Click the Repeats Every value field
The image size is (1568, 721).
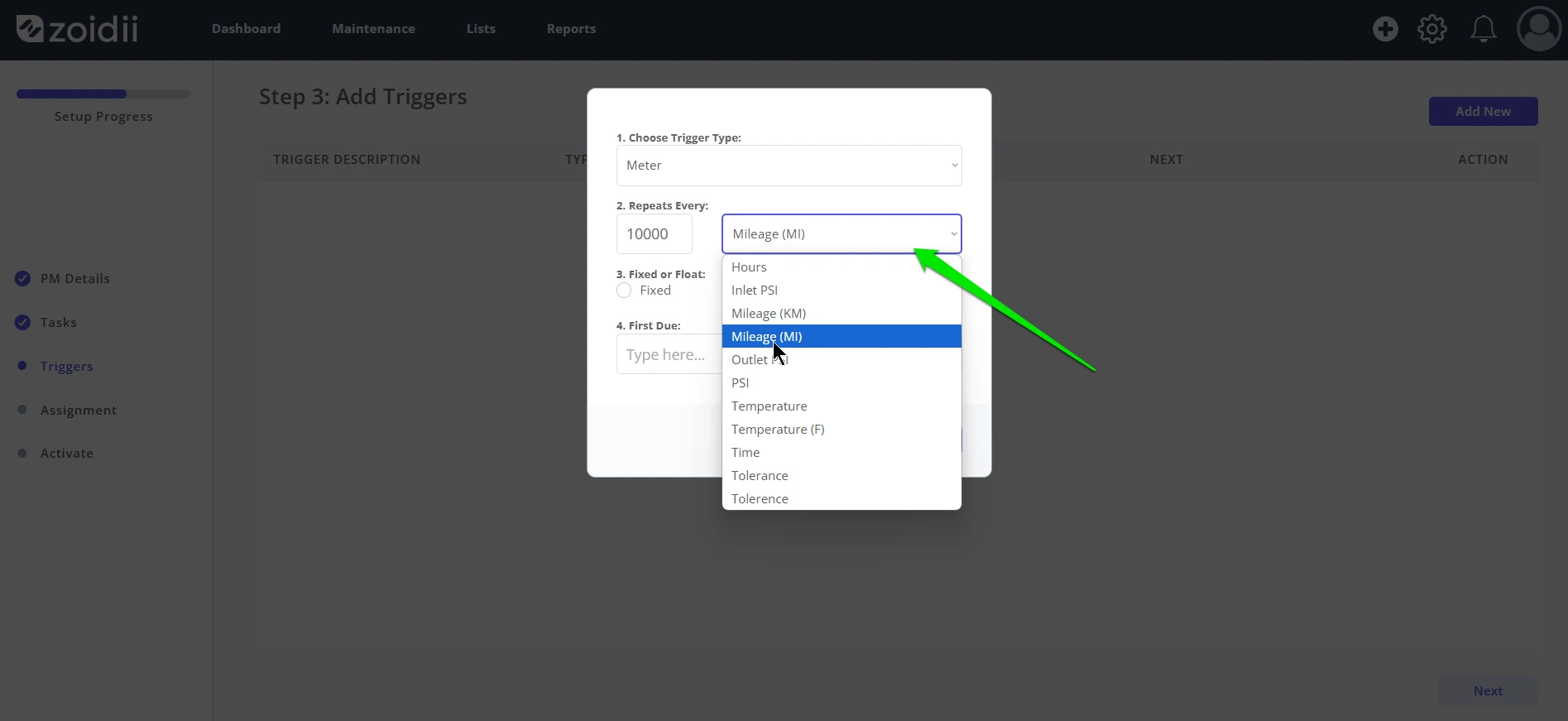tap(654, 234)
